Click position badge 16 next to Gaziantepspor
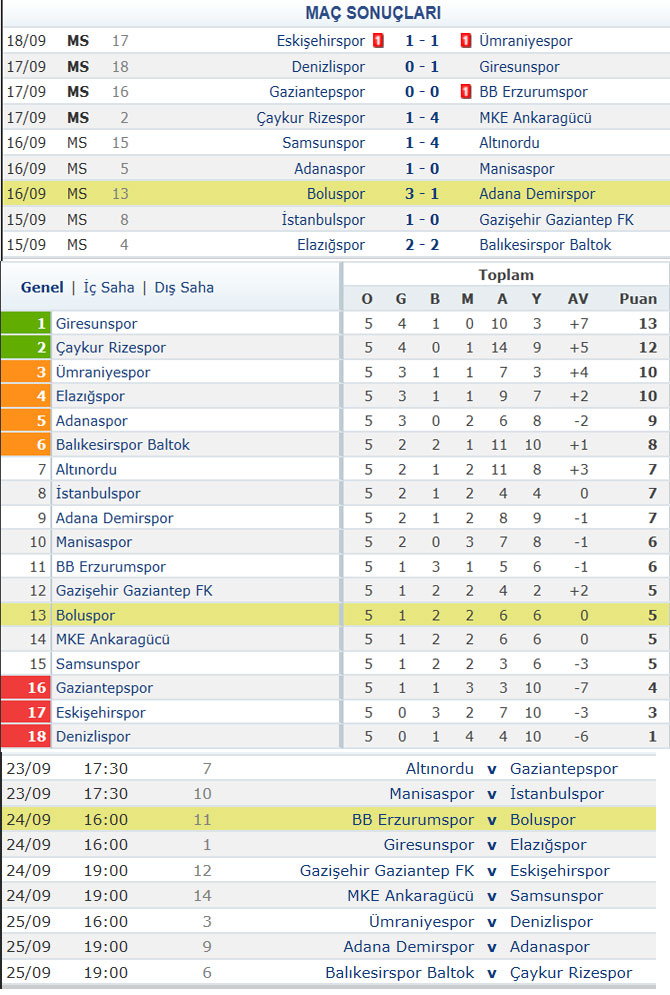 (24, 688)
